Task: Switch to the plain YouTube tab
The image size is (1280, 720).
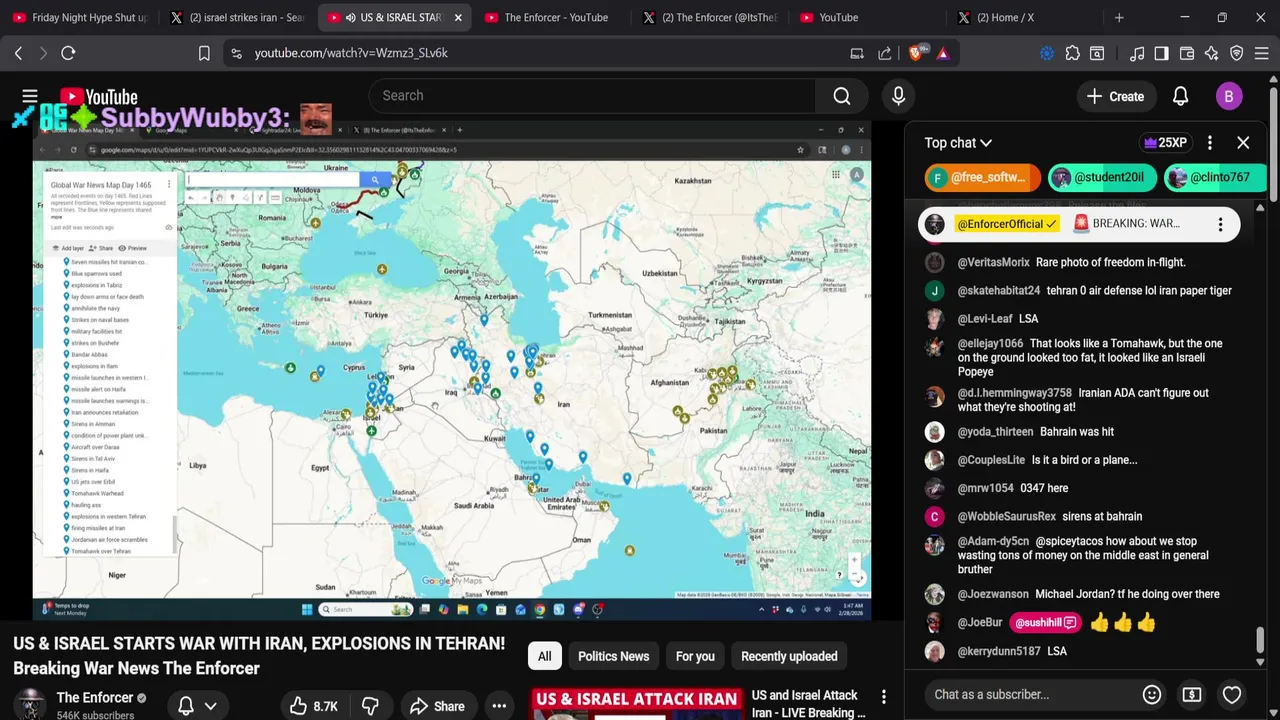Action: click(868, 17)
